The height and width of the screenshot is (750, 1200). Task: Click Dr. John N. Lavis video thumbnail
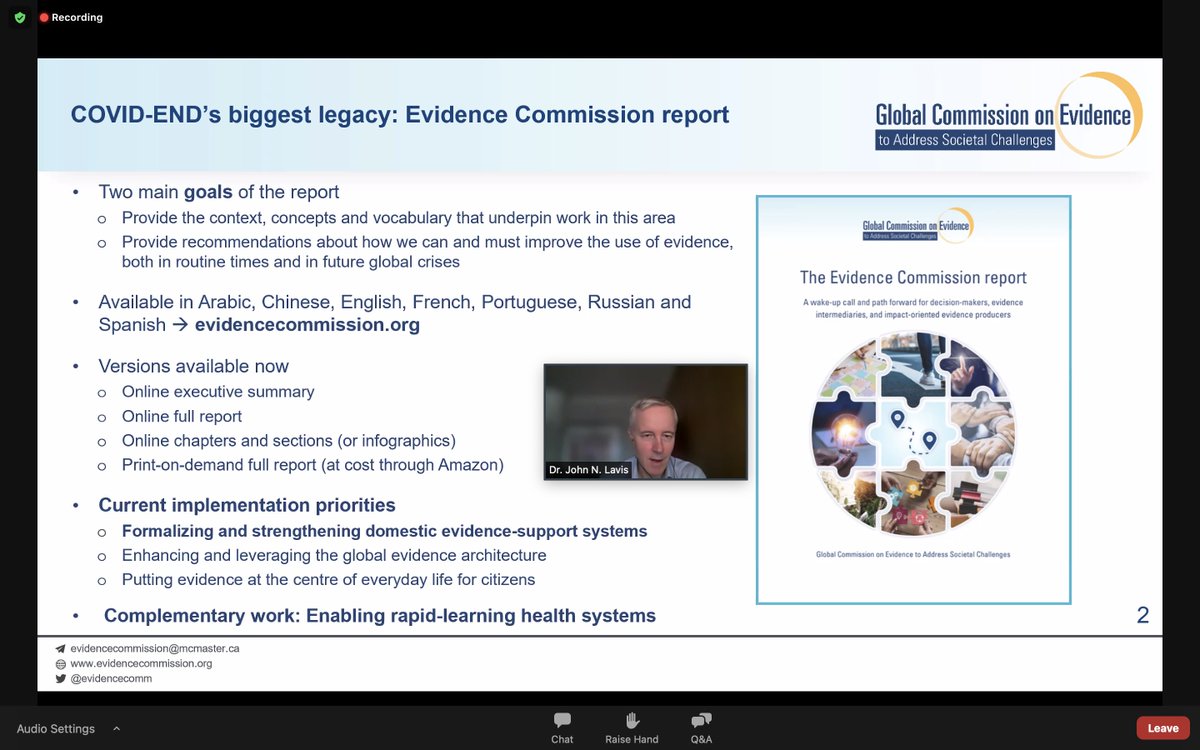click(646, 422)
